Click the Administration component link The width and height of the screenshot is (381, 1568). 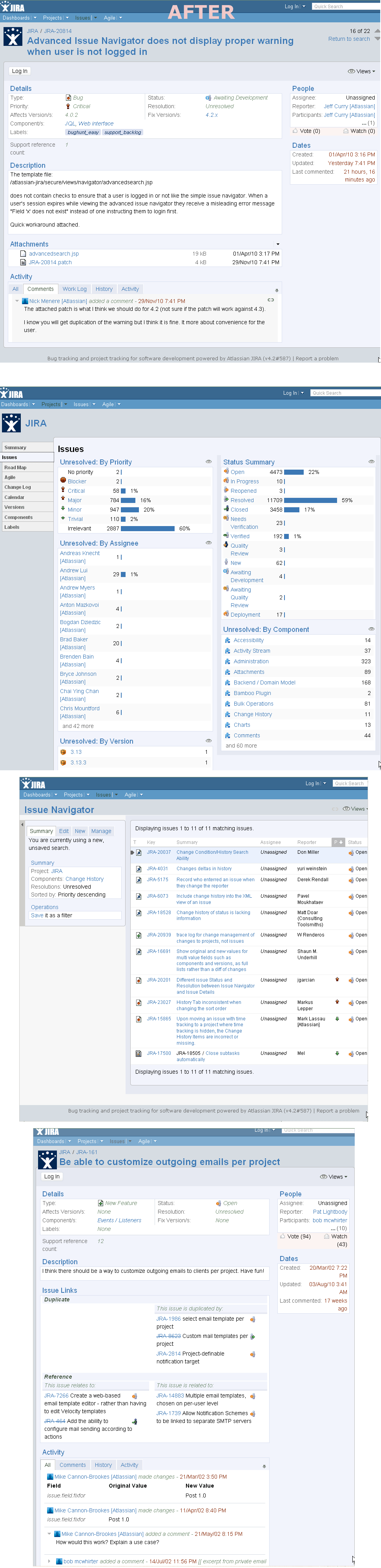point(251,662)
